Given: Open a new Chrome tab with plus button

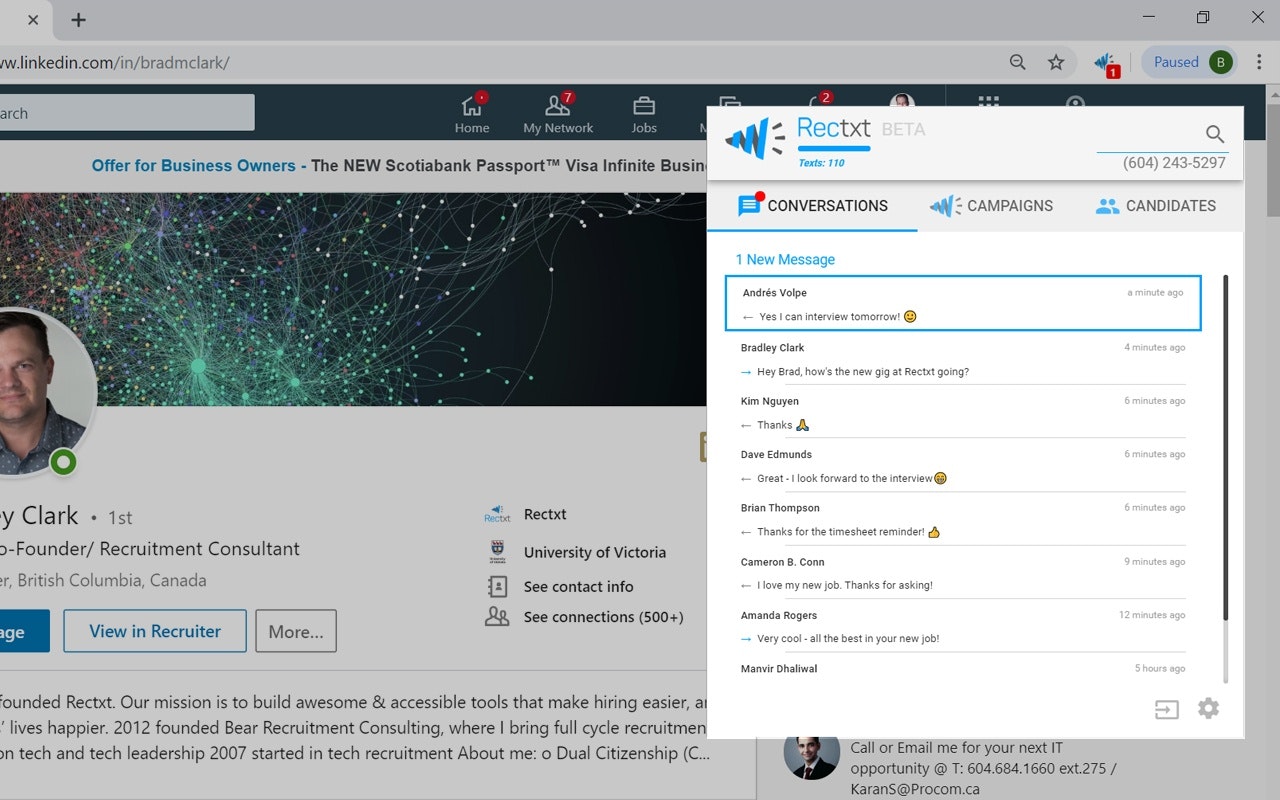Looking at the screenshot, I should [x=78, y=20].
